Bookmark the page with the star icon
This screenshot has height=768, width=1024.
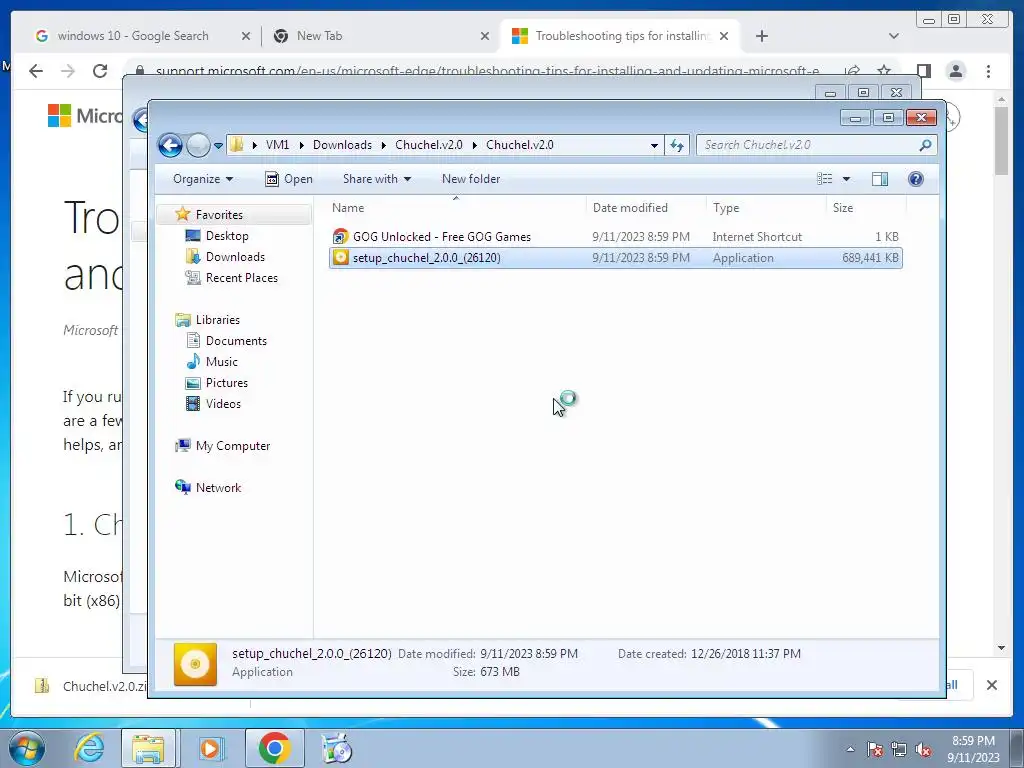click(x=884, y=71)
